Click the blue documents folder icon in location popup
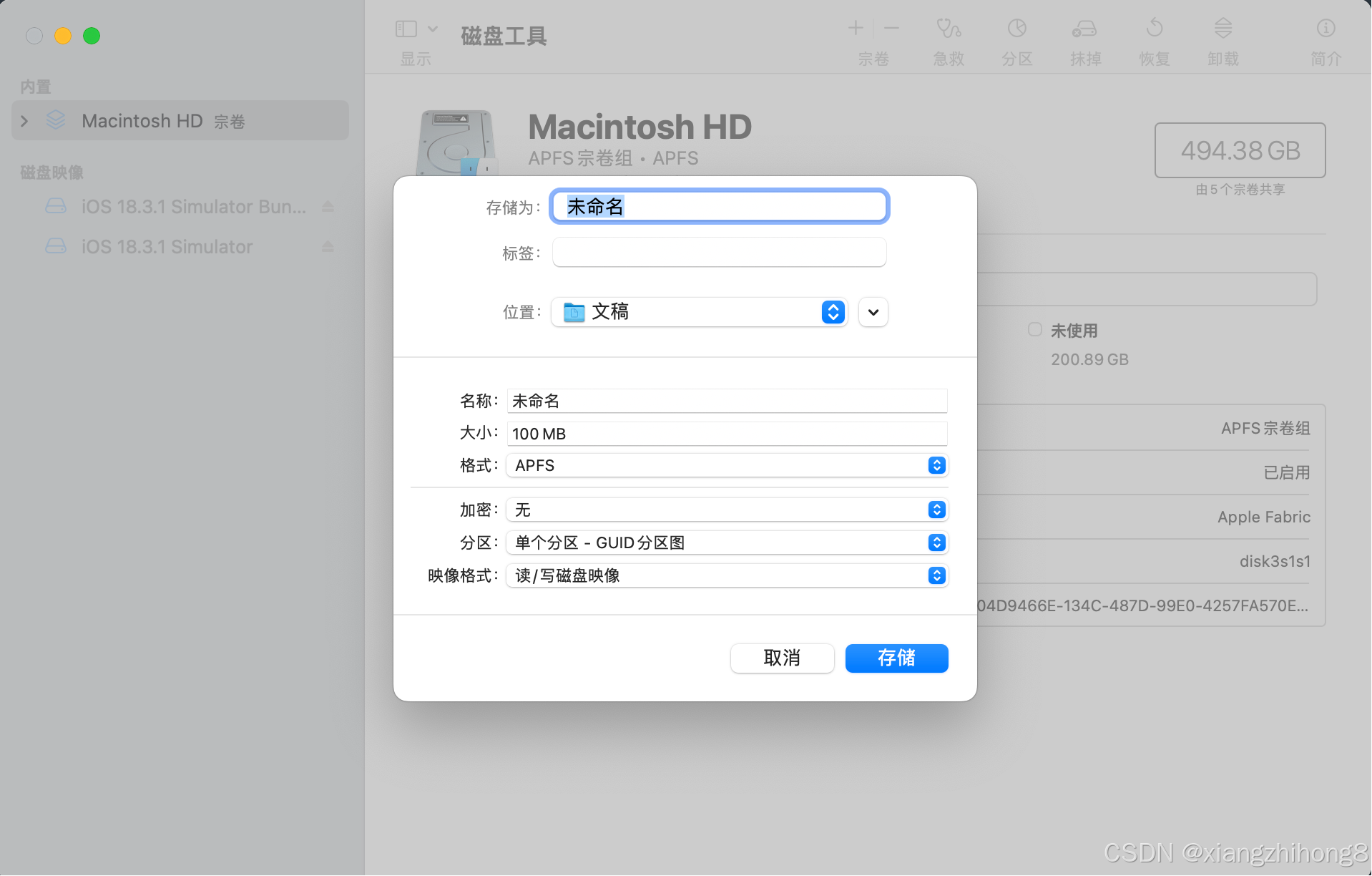This screenshot has width=1372, height=876. pyautogui.click(x=574, y=312)
